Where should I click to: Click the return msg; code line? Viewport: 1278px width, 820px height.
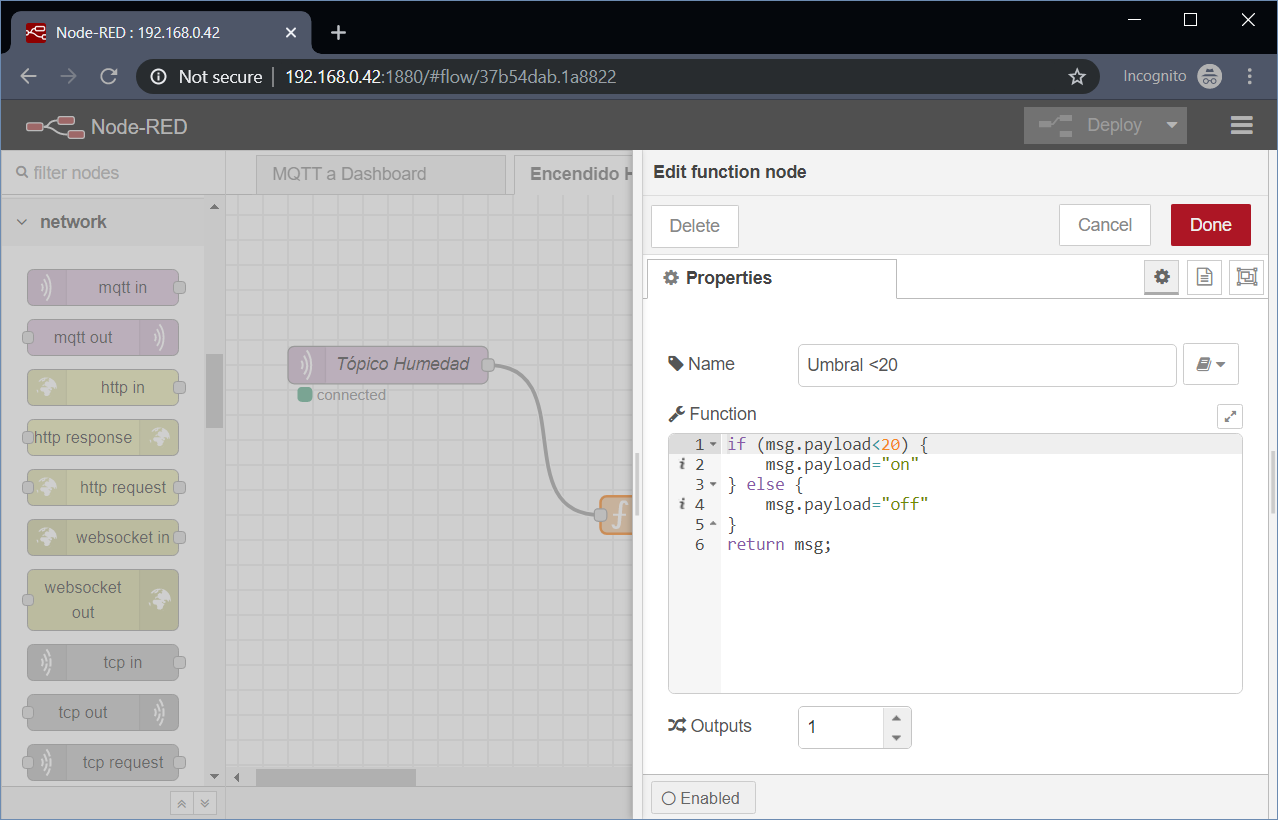pos(779,544)
